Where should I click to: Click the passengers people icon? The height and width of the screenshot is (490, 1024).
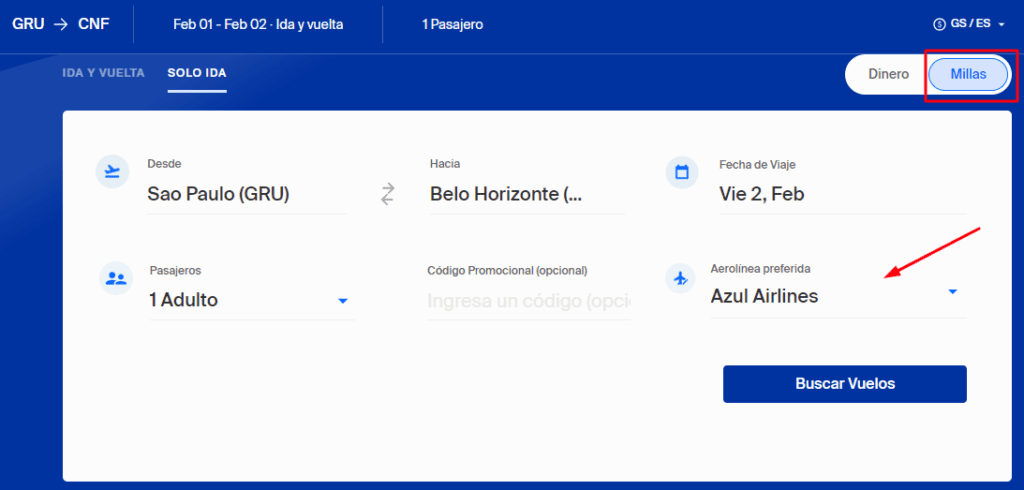[x=115, y=278]
